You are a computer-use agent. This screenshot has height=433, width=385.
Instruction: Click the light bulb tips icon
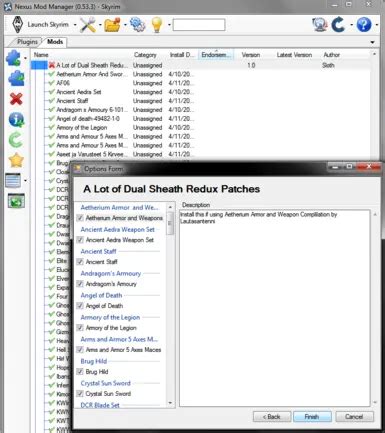[157, 25]
